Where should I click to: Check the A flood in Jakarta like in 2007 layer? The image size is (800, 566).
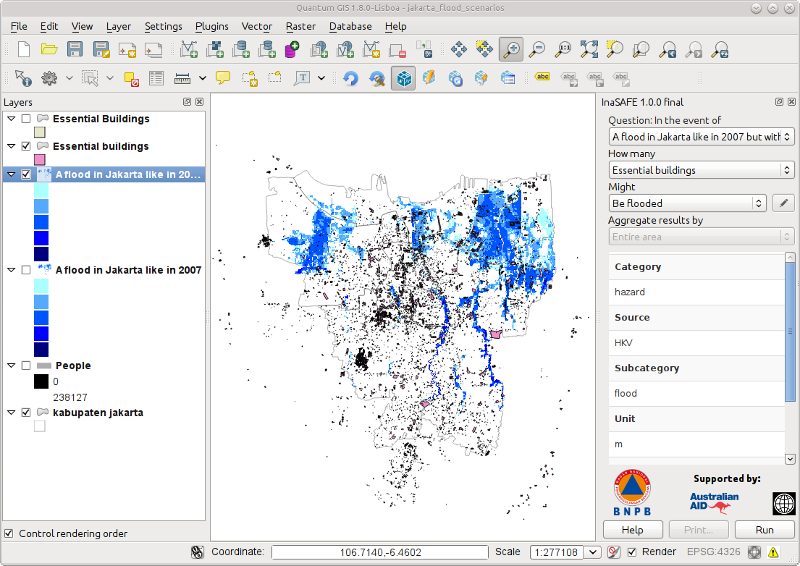tap(26, 270)
